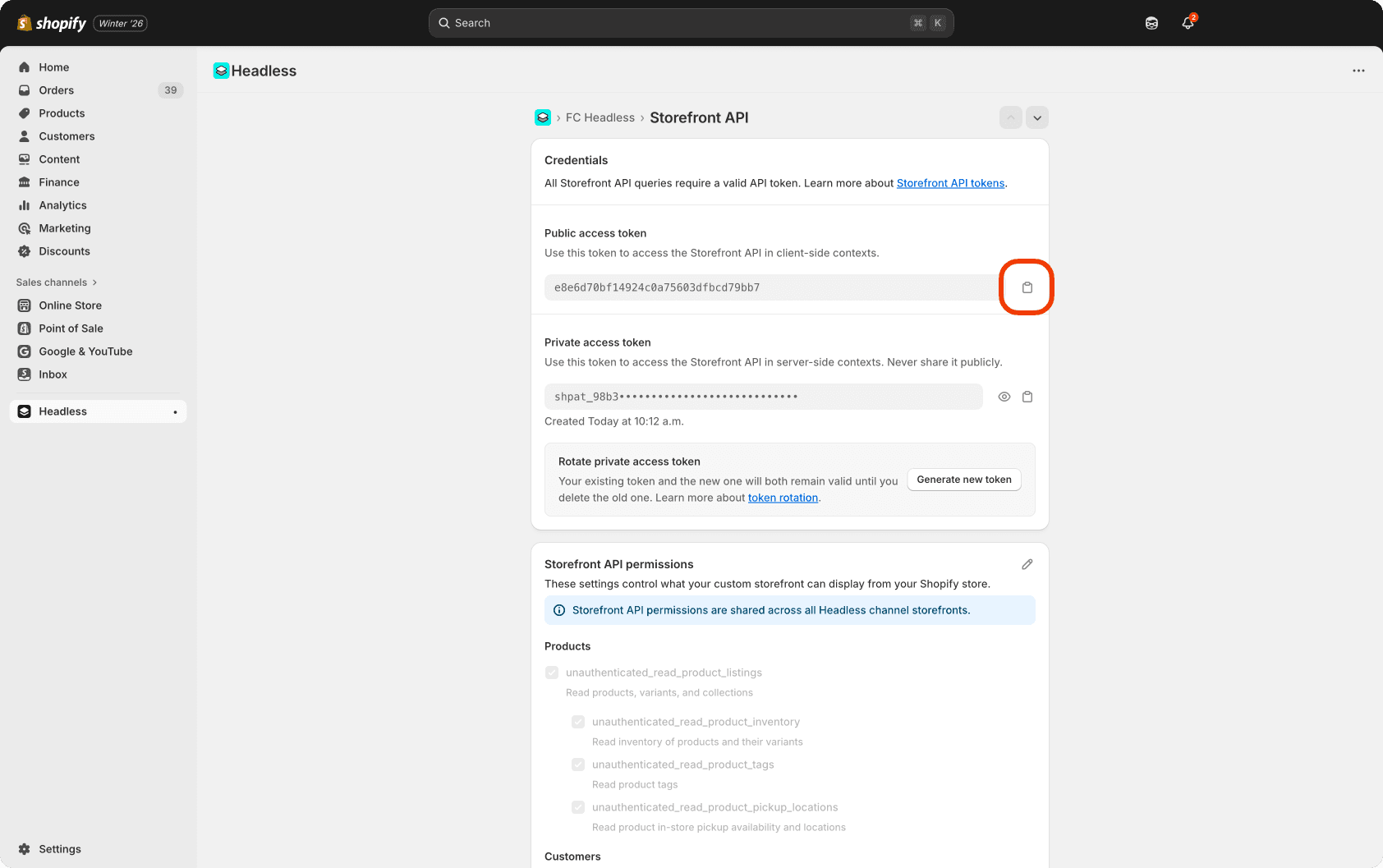The image size is (1383, 868).
Task: Toggle unauthenticated_read_product_inventory checkbox
Action: (578, 722)
